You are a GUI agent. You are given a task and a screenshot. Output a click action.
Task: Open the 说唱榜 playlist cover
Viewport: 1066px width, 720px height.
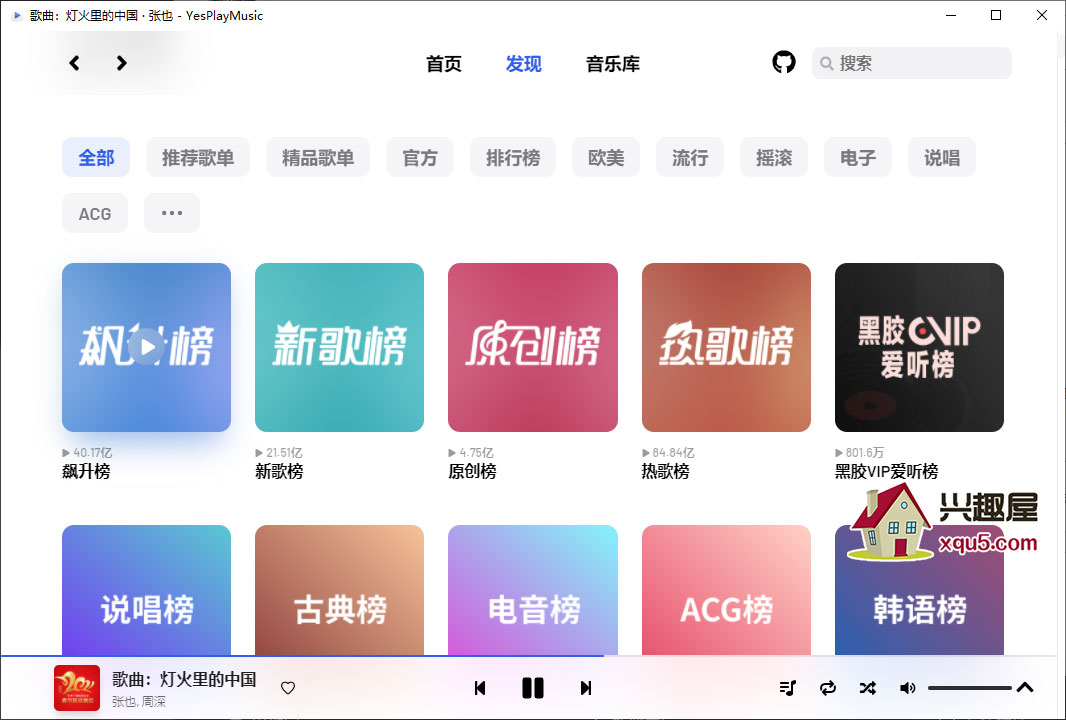click(x=146, y=590)
